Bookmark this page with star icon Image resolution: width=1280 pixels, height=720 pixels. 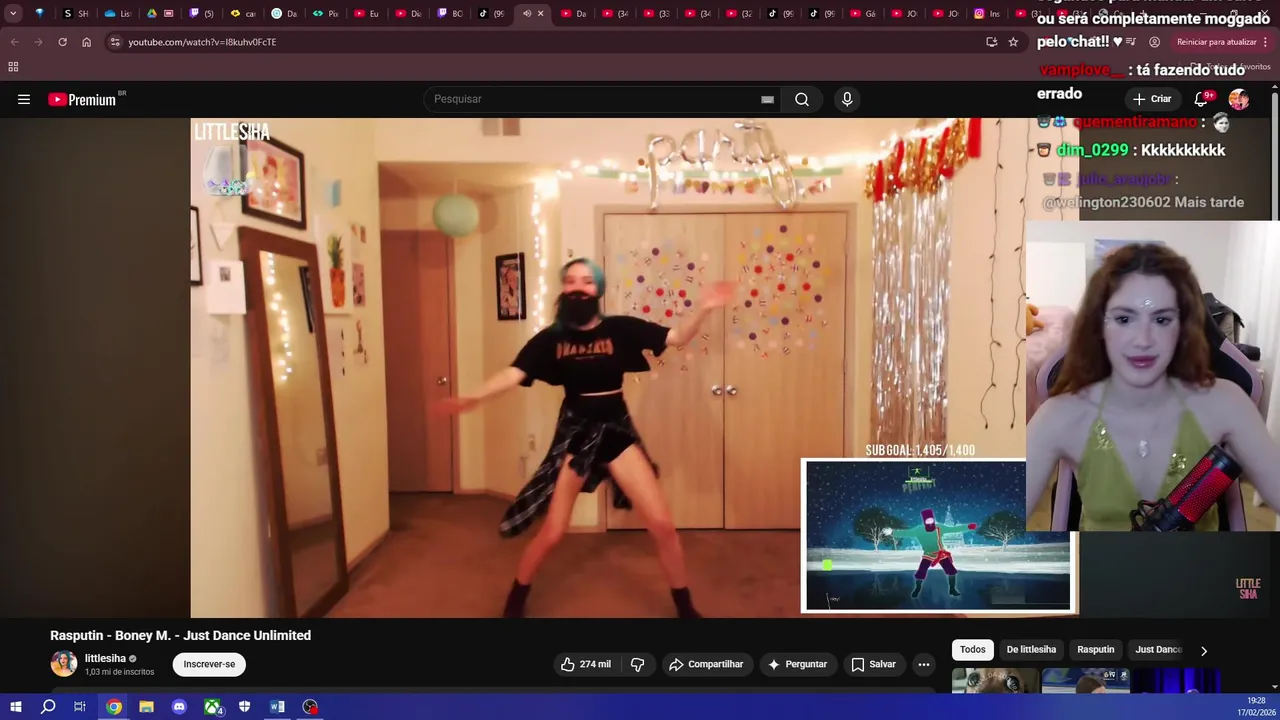coord(1013,42)
